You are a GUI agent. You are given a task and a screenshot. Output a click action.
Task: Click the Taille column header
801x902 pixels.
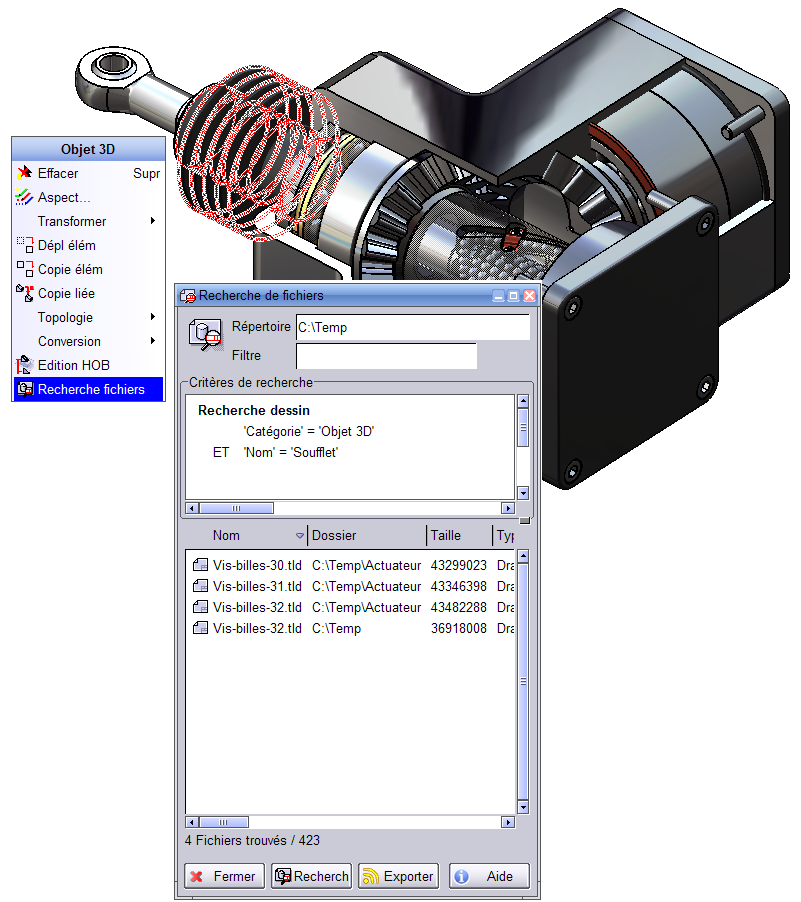tap(459, 536)
